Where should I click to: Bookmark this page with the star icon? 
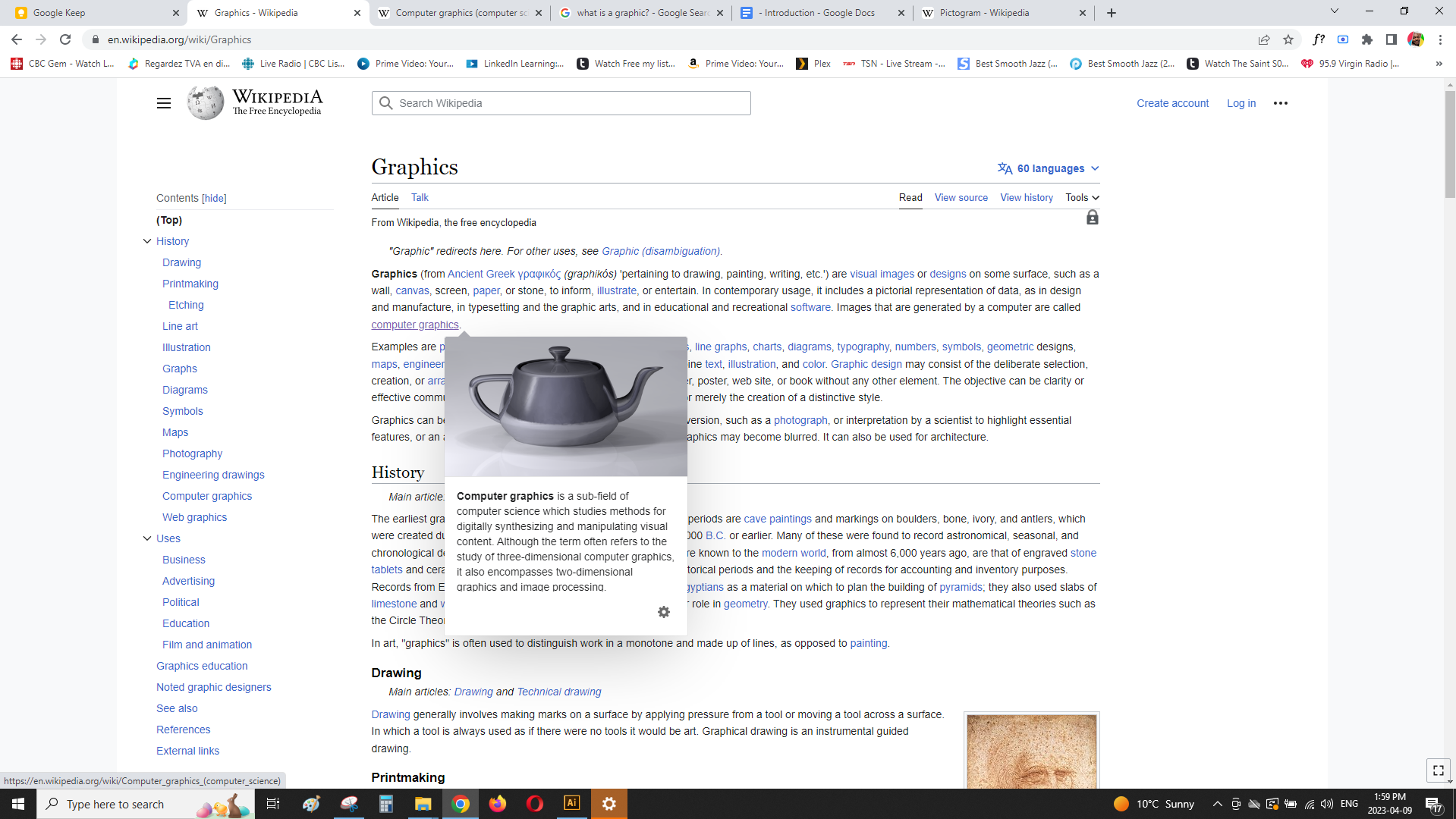pos(1288,39)
